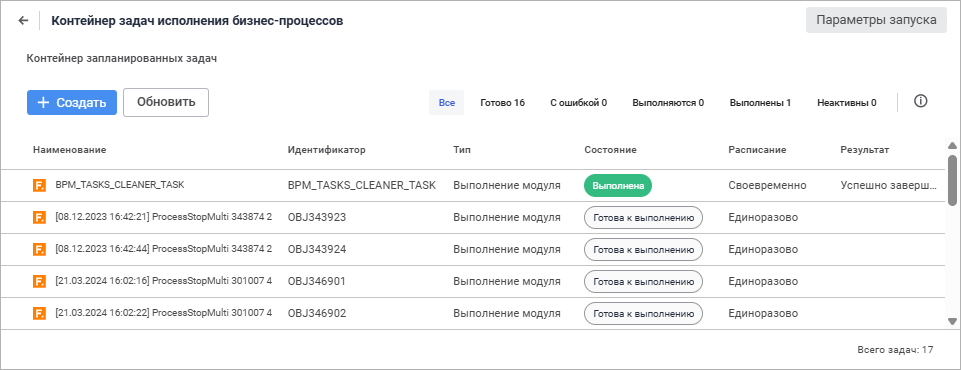Click Единоразово in the OBJ343923 row
961x370 pixels.
(763, 217)
